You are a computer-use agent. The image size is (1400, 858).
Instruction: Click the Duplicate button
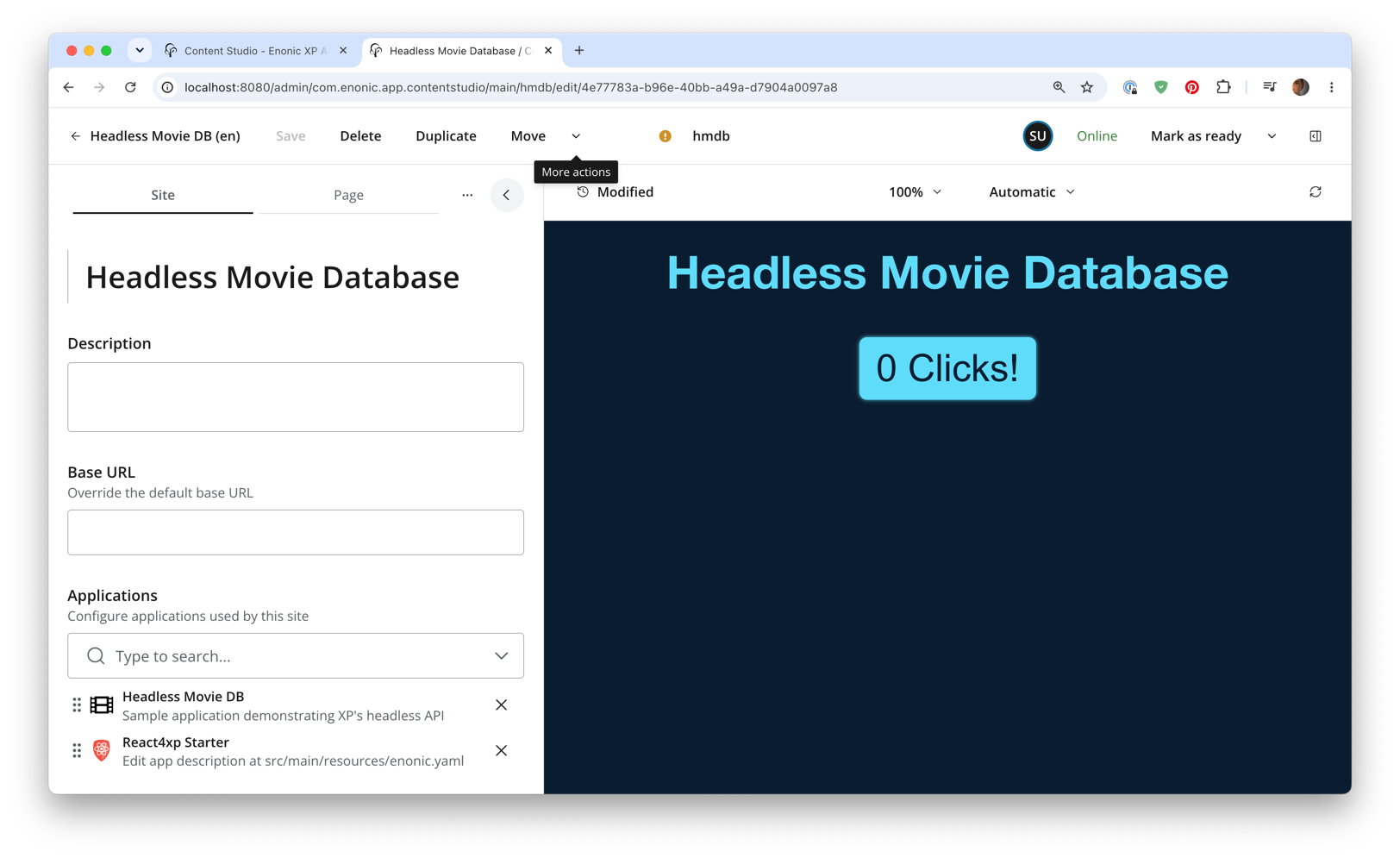(x=446, y=136)
